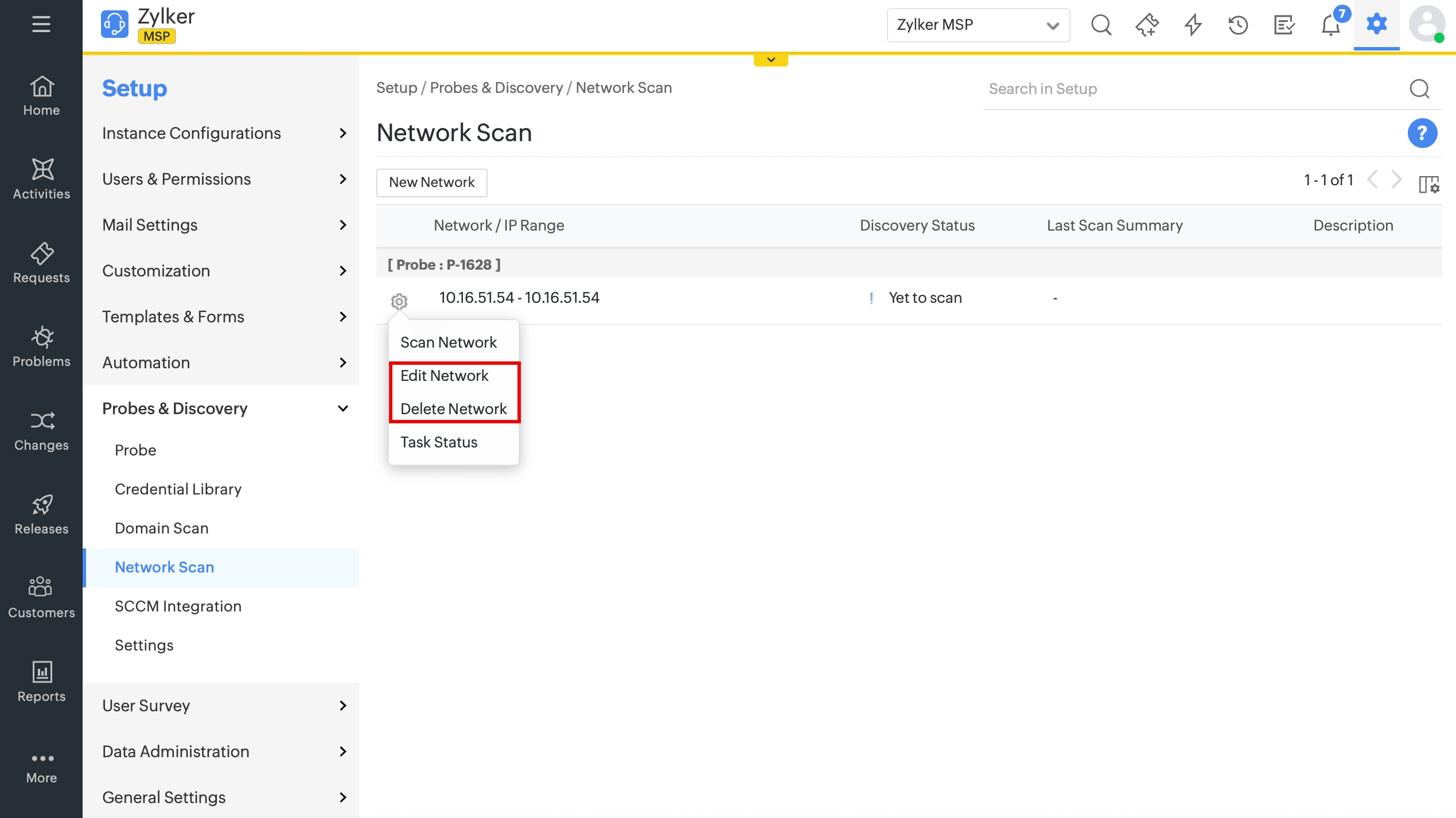Viewport: 1456px width, 818px height.
Task: Click the Search in Setup field
Action: click(x=1193, y=89)
